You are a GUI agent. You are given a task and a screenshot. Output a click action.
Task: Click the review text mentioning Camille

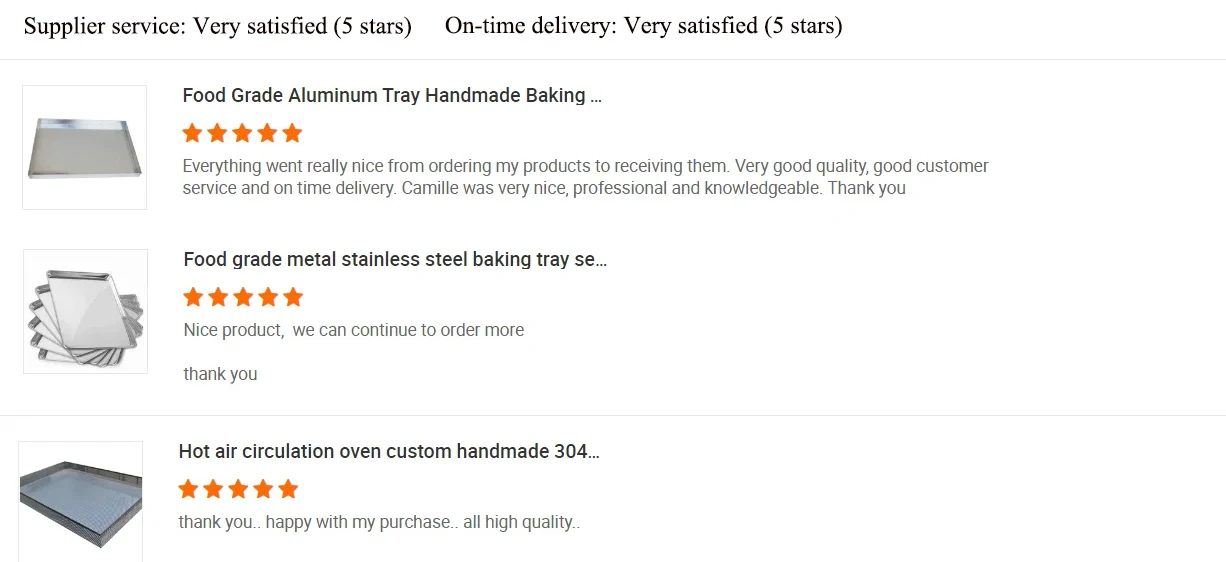coord(585,177)
